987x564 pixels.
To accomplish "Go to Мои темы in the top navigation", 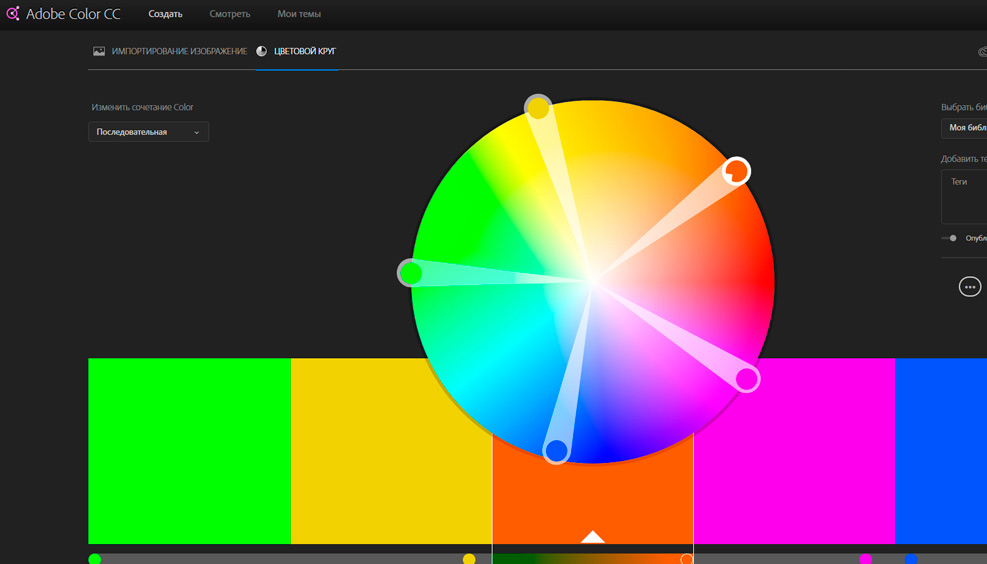I will tap(299, 14).
